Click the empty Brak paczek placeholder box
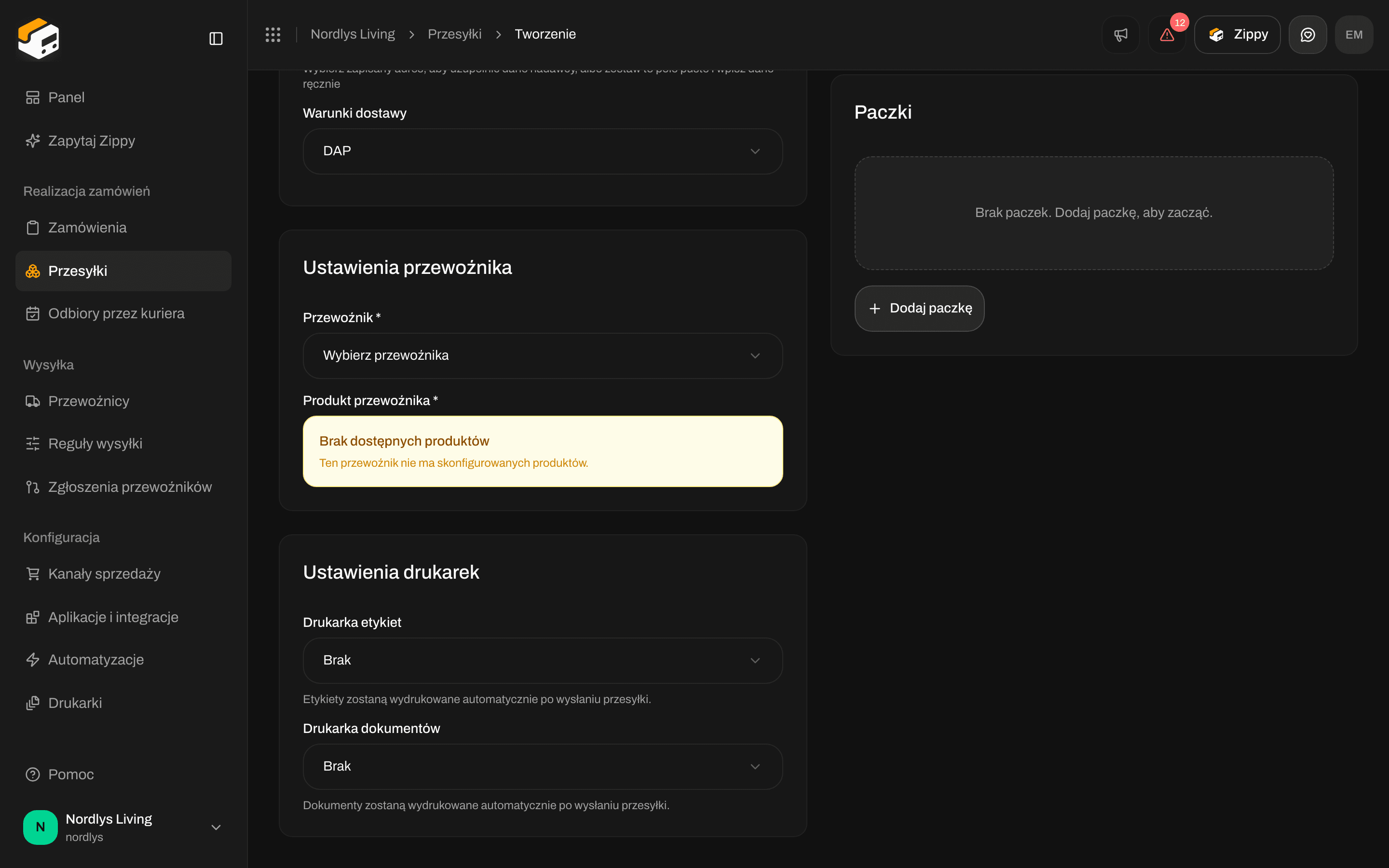Image resolution: width=1389 pixels, height=868 pixels. click(1094, 213)
